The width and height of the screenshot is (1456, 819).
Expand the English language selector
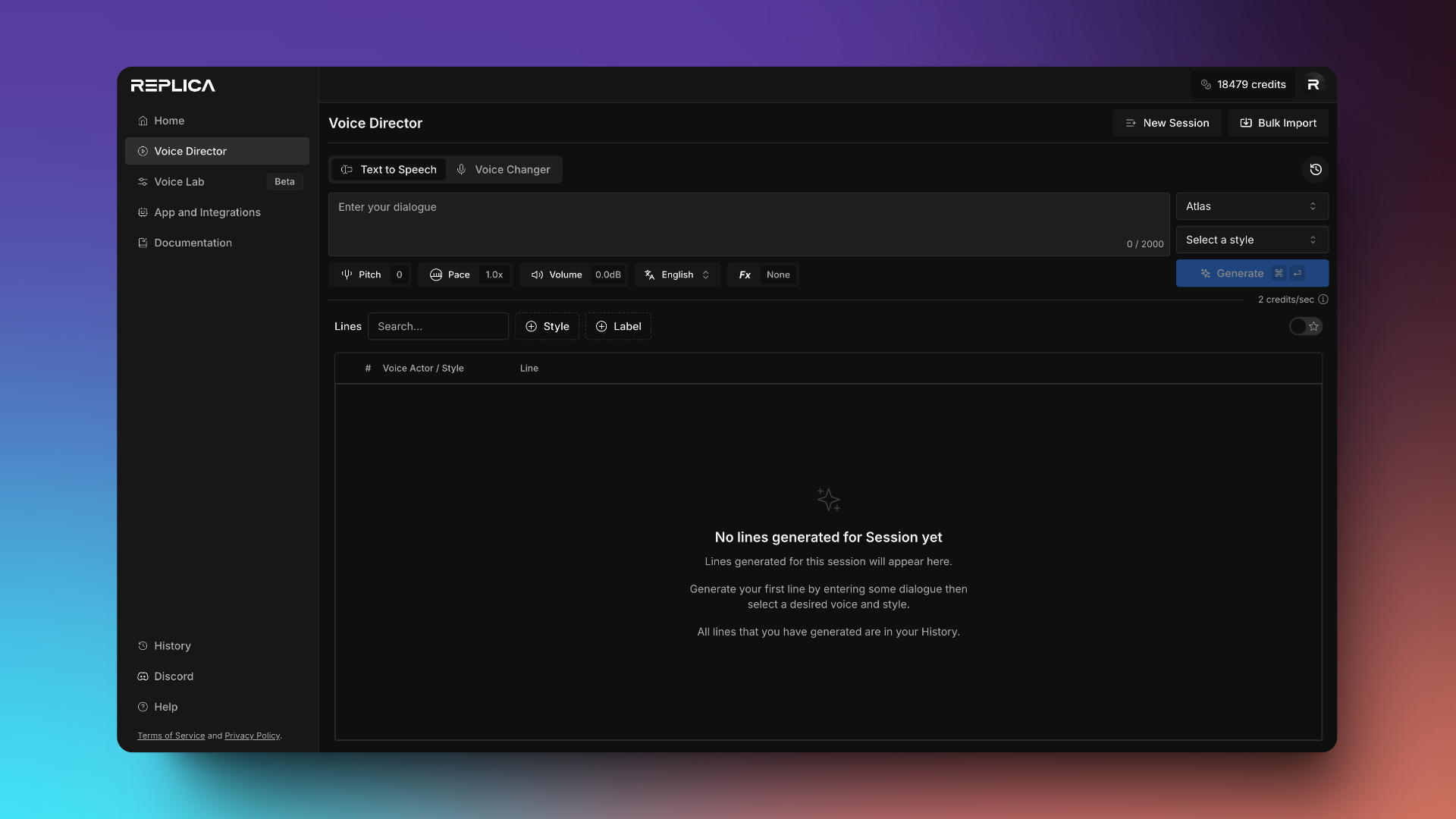677,274
